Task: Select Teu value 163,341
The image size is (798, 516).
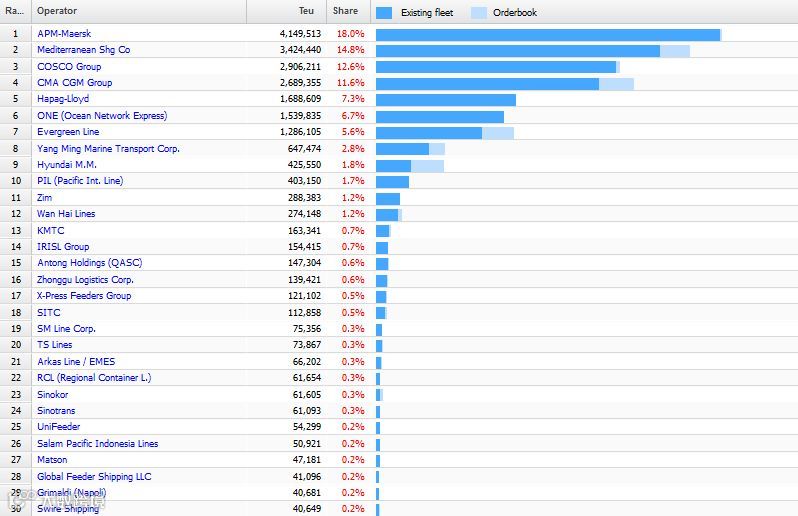Action: [304, 231]
